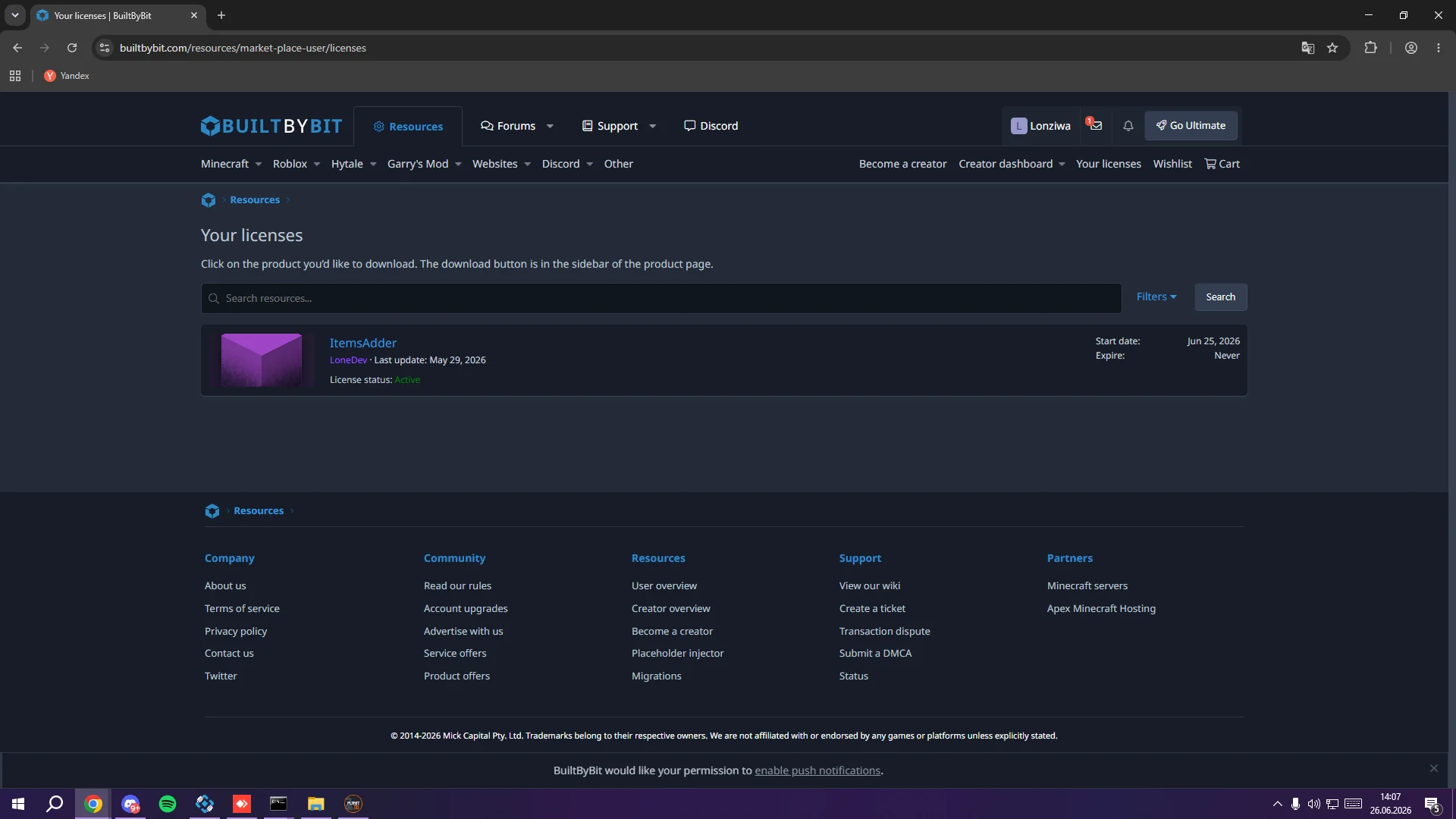Open the Windows notification center icon
Image resolution: width=1456 pixels, height=819 pixels.
pyautogui.click(x=1432, y=805)
